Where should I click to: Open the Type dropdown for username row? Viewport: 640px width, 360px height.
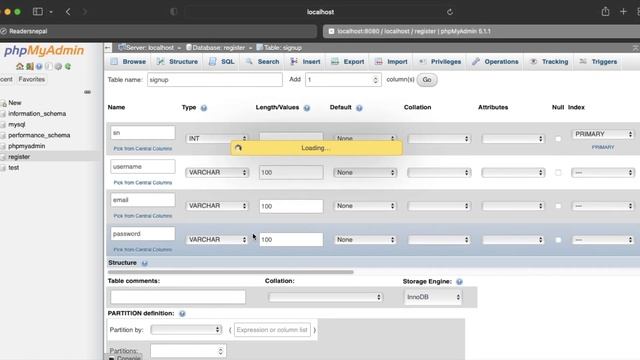(x=217, y=173)
